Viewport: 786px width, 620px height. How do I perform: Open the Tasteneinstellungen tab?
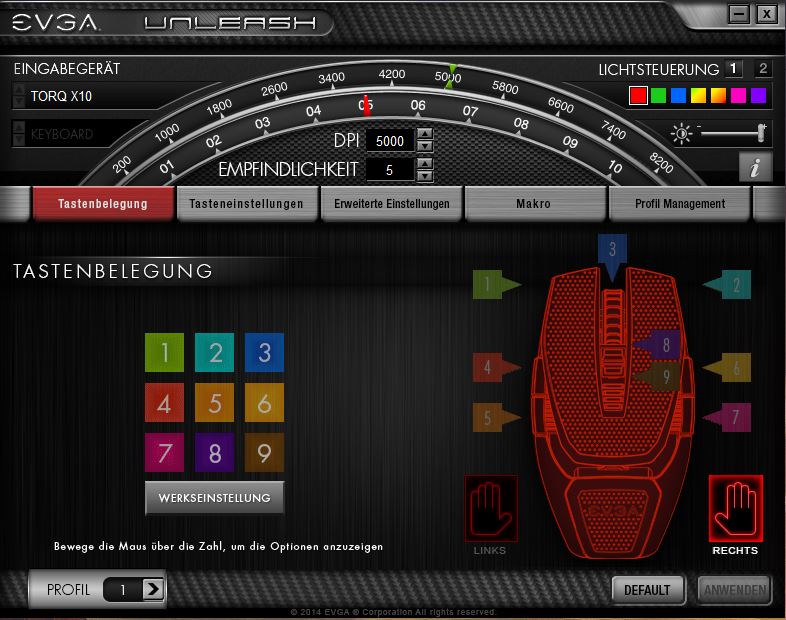pyautogui.click(x=247, y=203)
